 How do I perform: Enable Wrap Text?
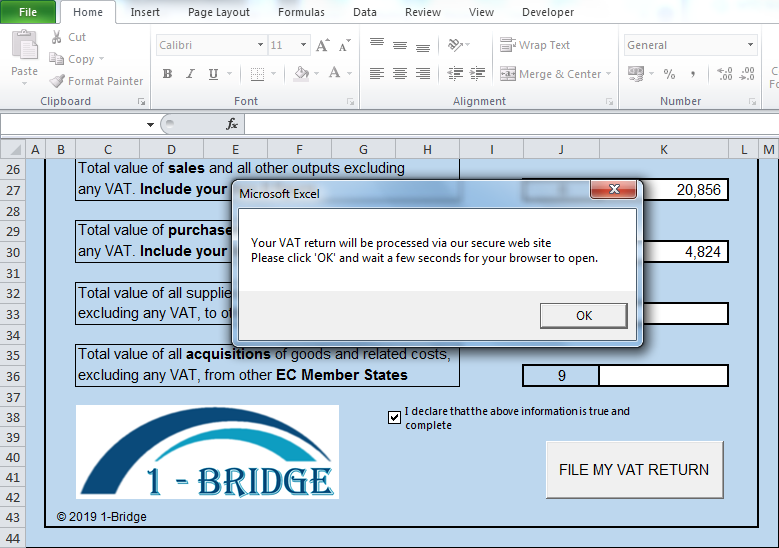pyautogui.click(x=535, y=45)
